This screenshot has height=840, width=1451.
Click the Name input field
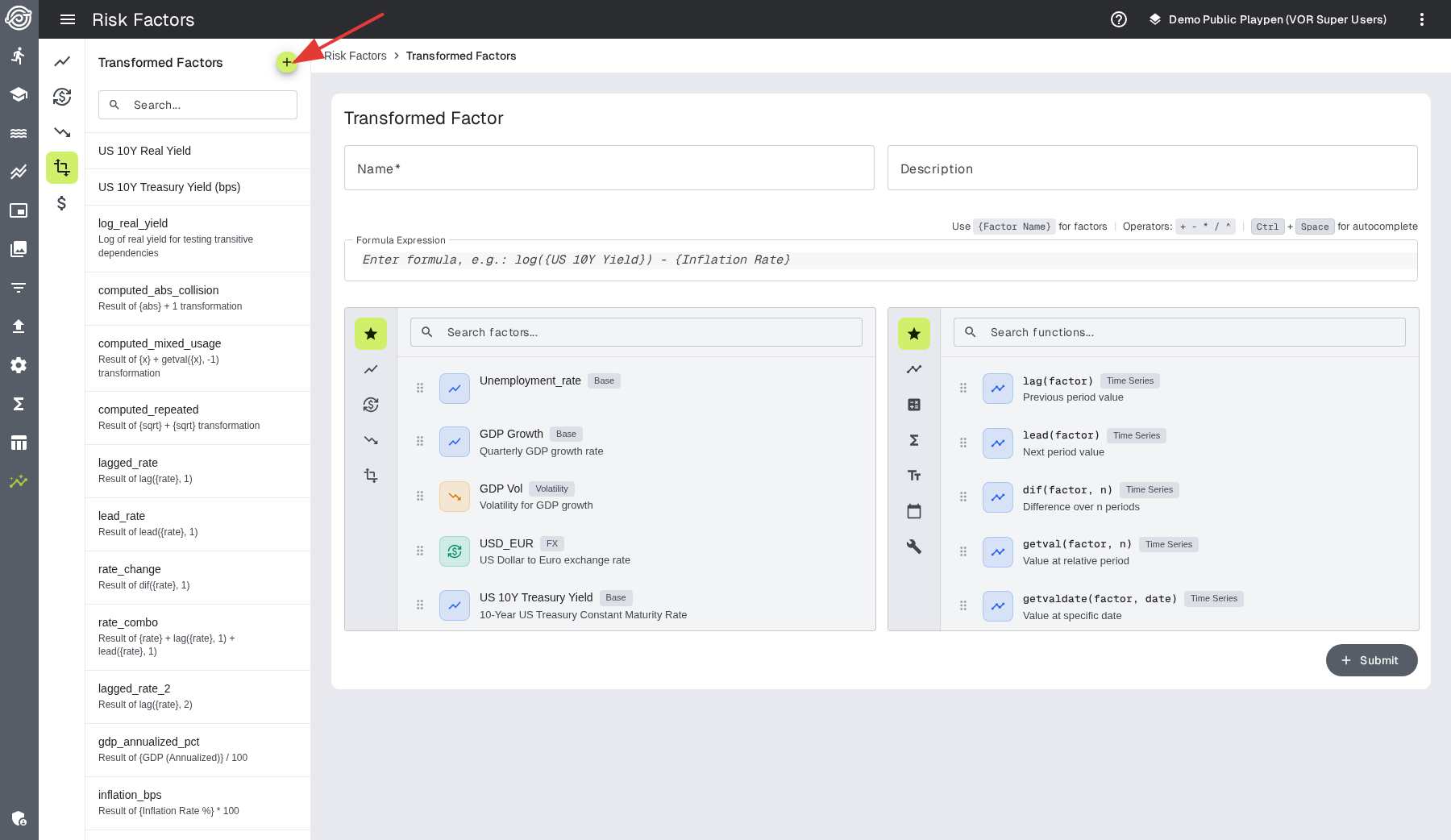(x=609, y=168)
